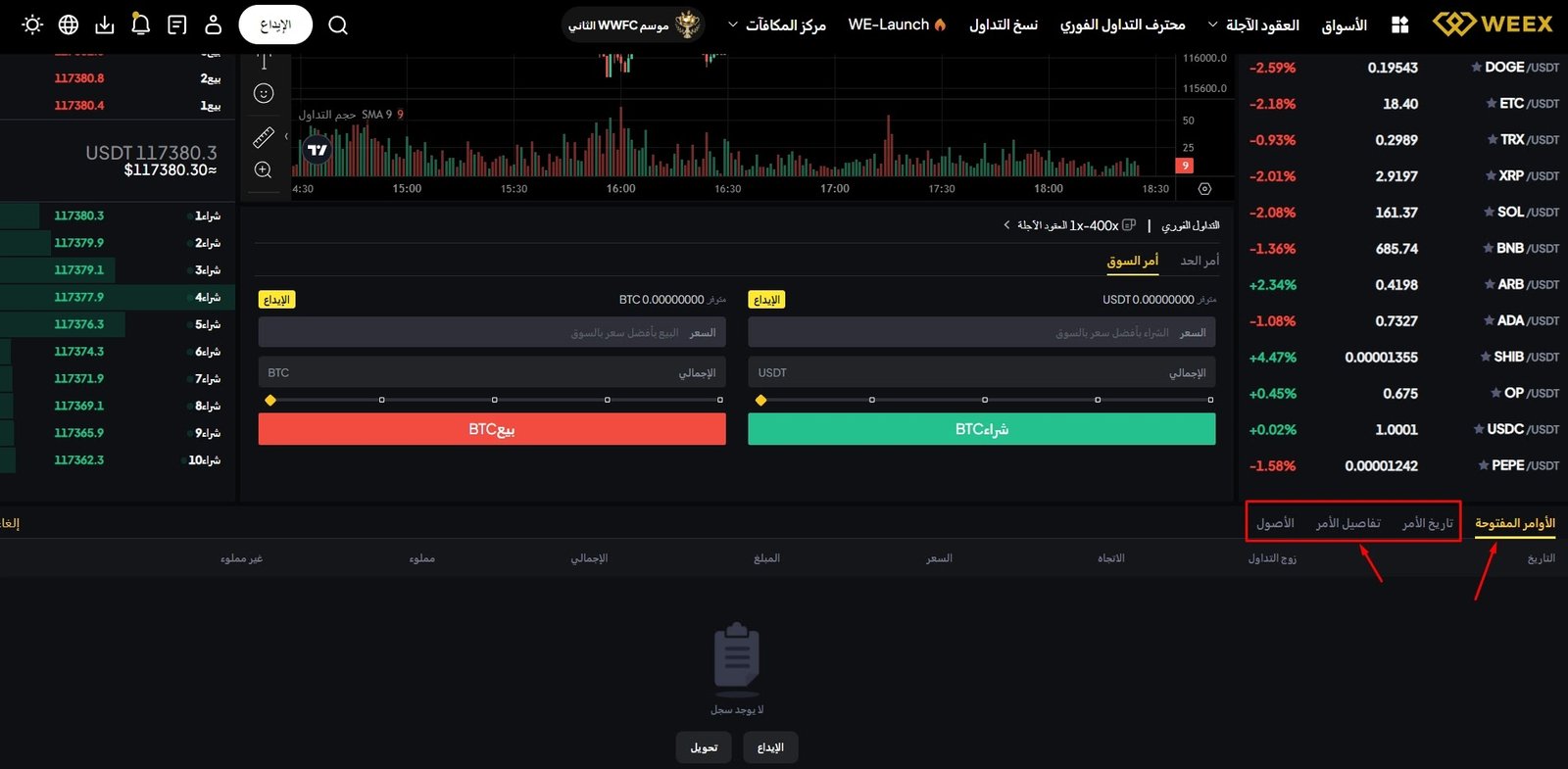Open the تاريخ الأمر tab

point(1427,523)
